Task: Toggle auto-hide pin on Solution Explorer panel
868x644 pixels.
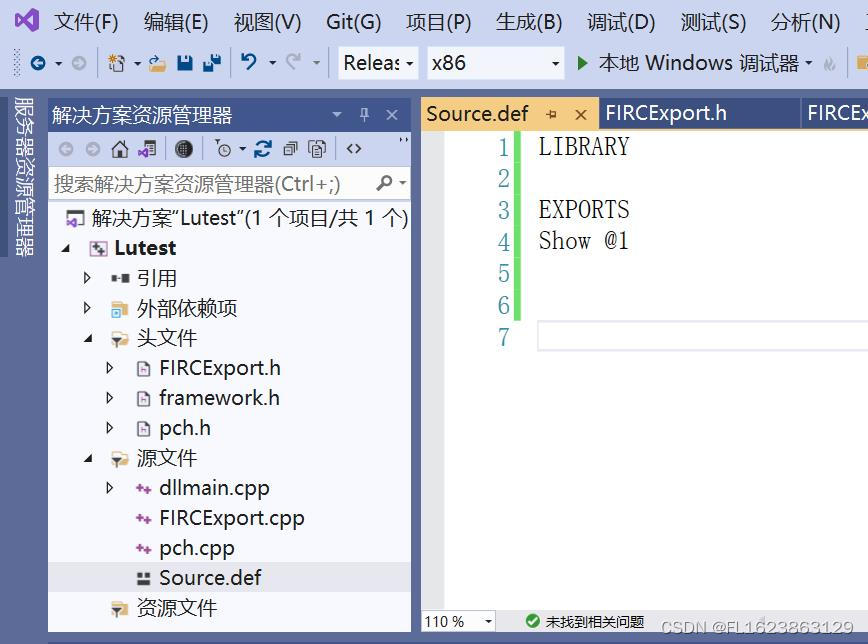Action: (365, 114)
